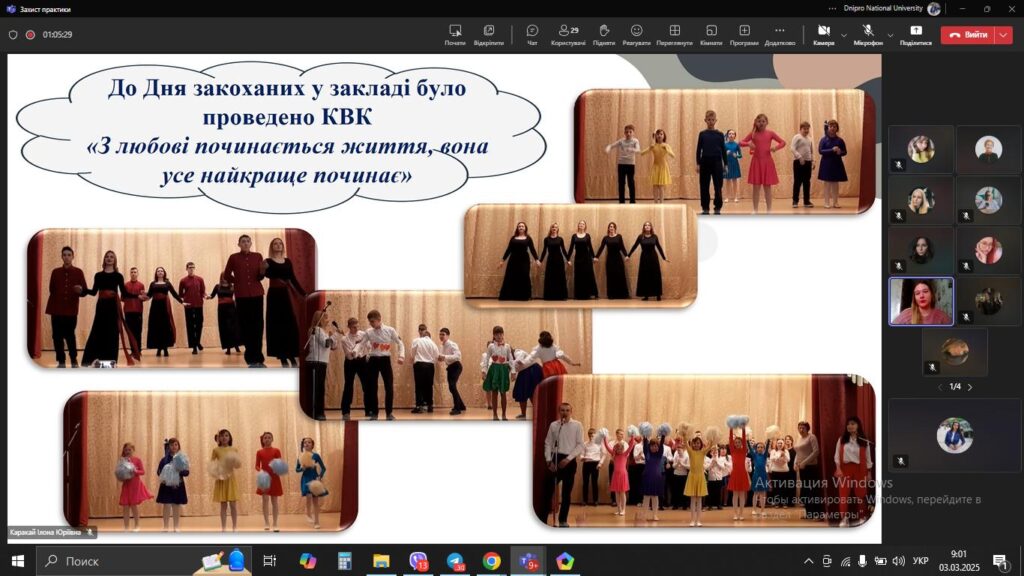Raise hand with the Підняти icon
This screenshot has width=1024, height=576.
[603, 35]
